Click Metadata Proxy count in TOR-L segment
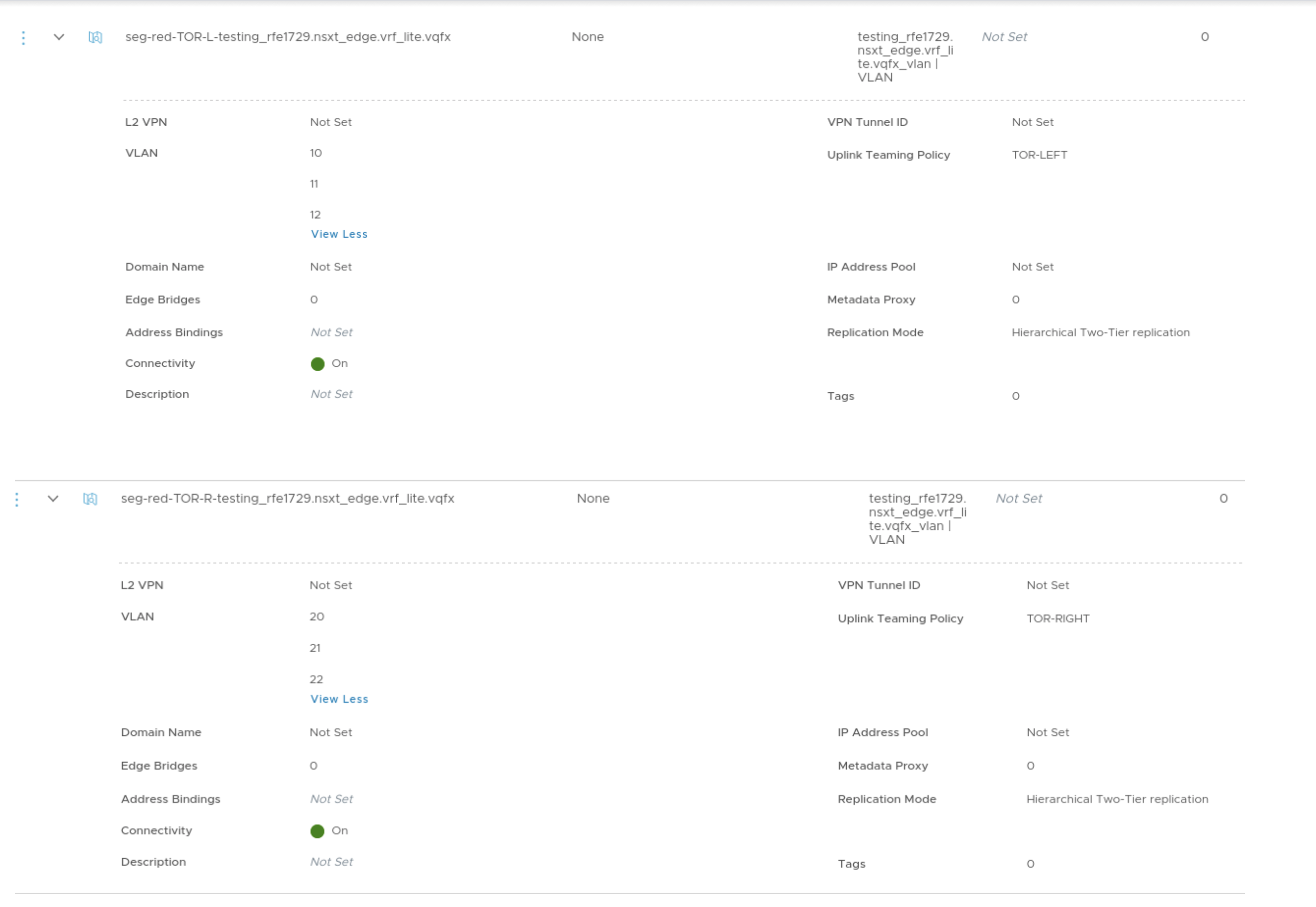The height and width of the screenshot is (907, 1316). (1015, 300)
